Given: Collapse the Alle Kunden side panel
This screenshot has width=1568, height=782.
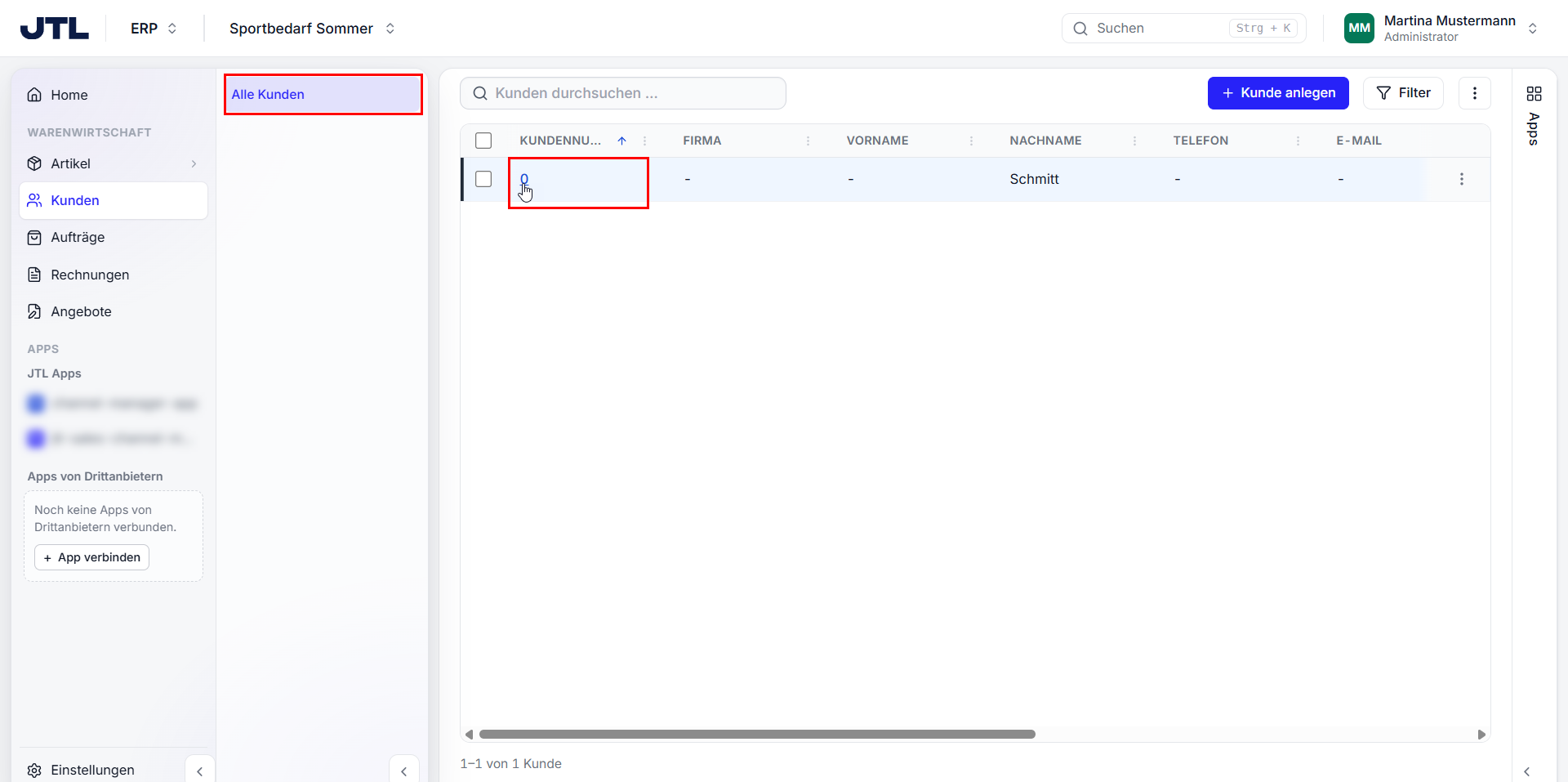Looking at the screenshot, I should 403,771.
